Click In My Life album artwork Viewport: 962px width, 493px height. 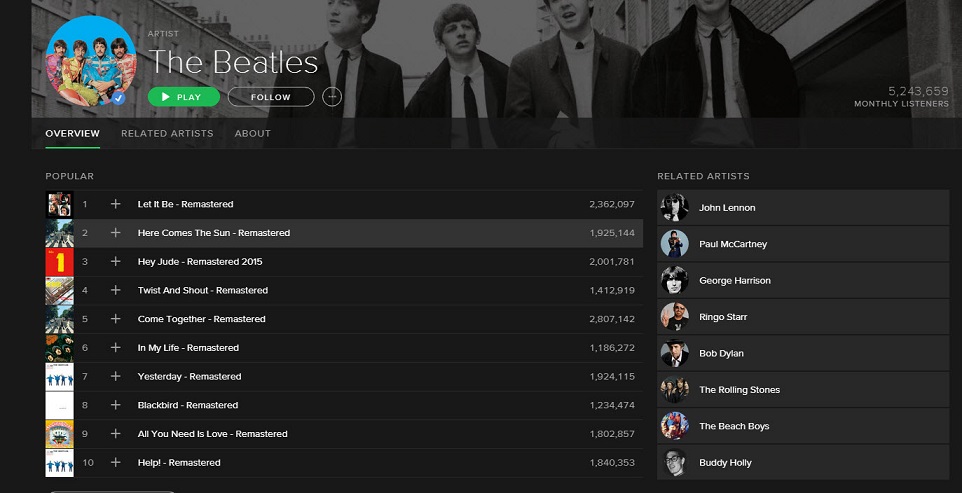coord(60,348)
